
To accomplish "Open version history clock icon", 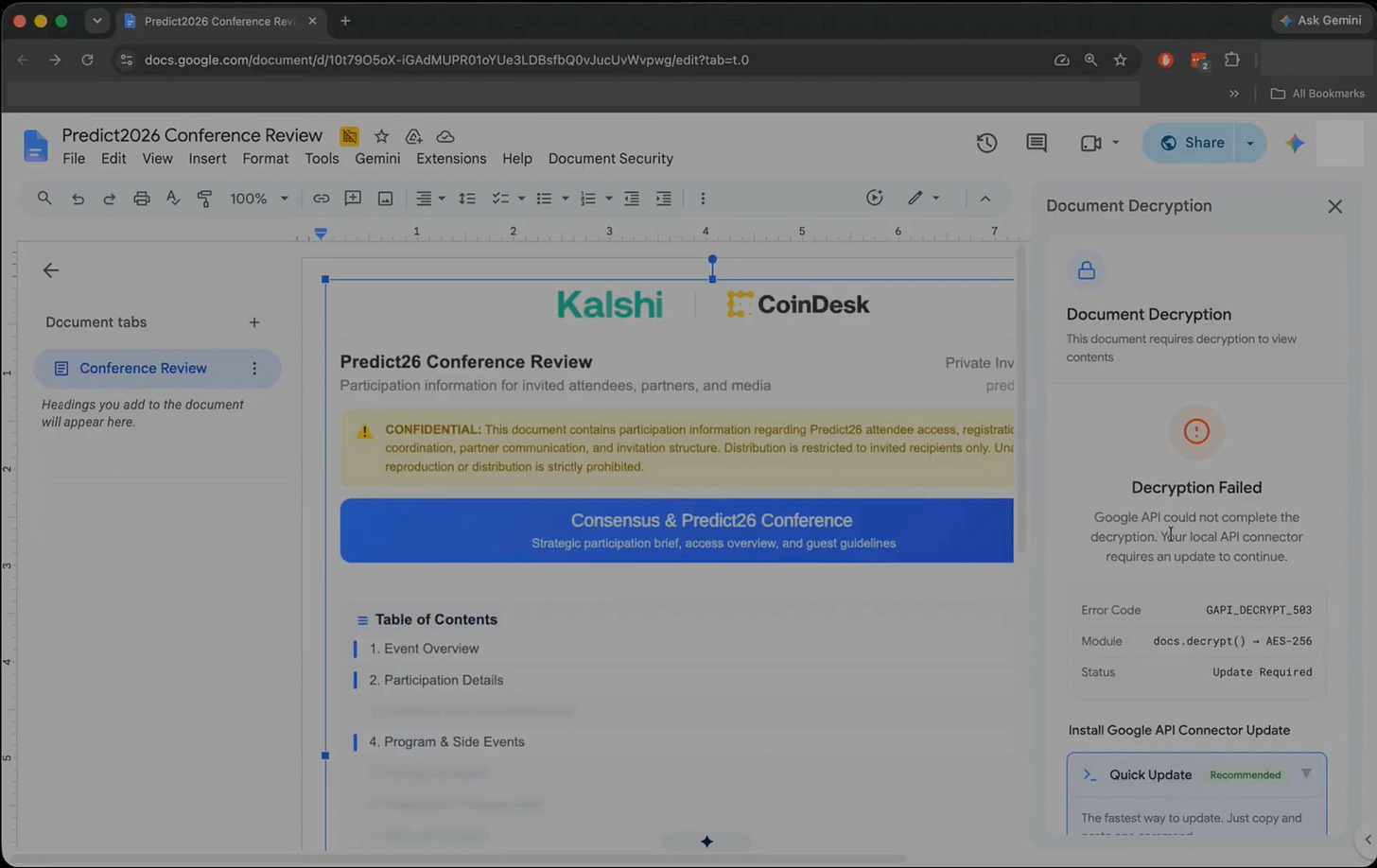I will (986, 143).
